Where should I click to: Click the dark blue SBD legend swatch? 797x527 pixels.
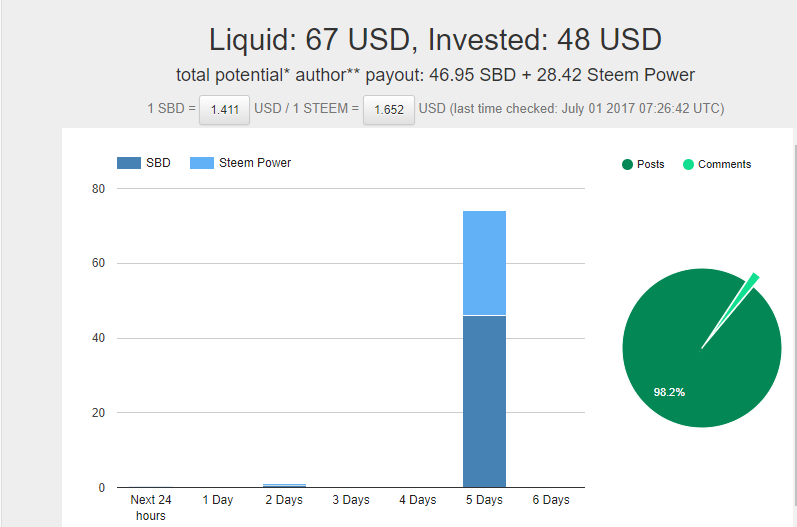click(130, 163)
